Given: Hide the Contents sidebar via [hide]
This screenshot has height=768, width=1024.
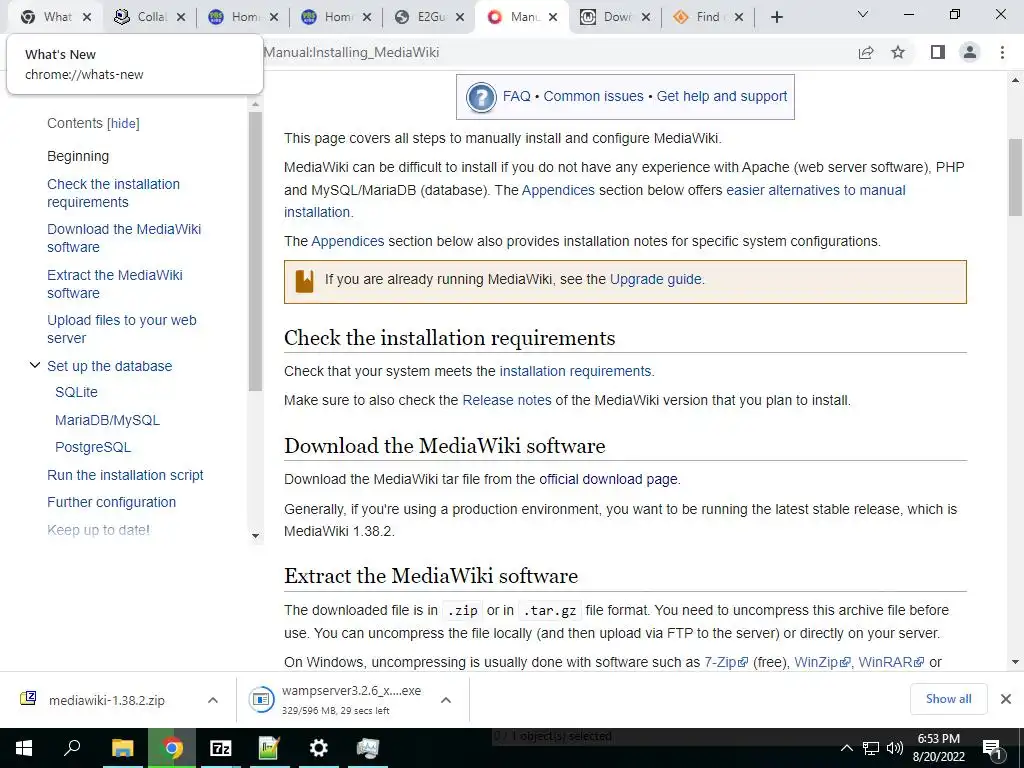Looking at the screenshot, I should [123, 123].
